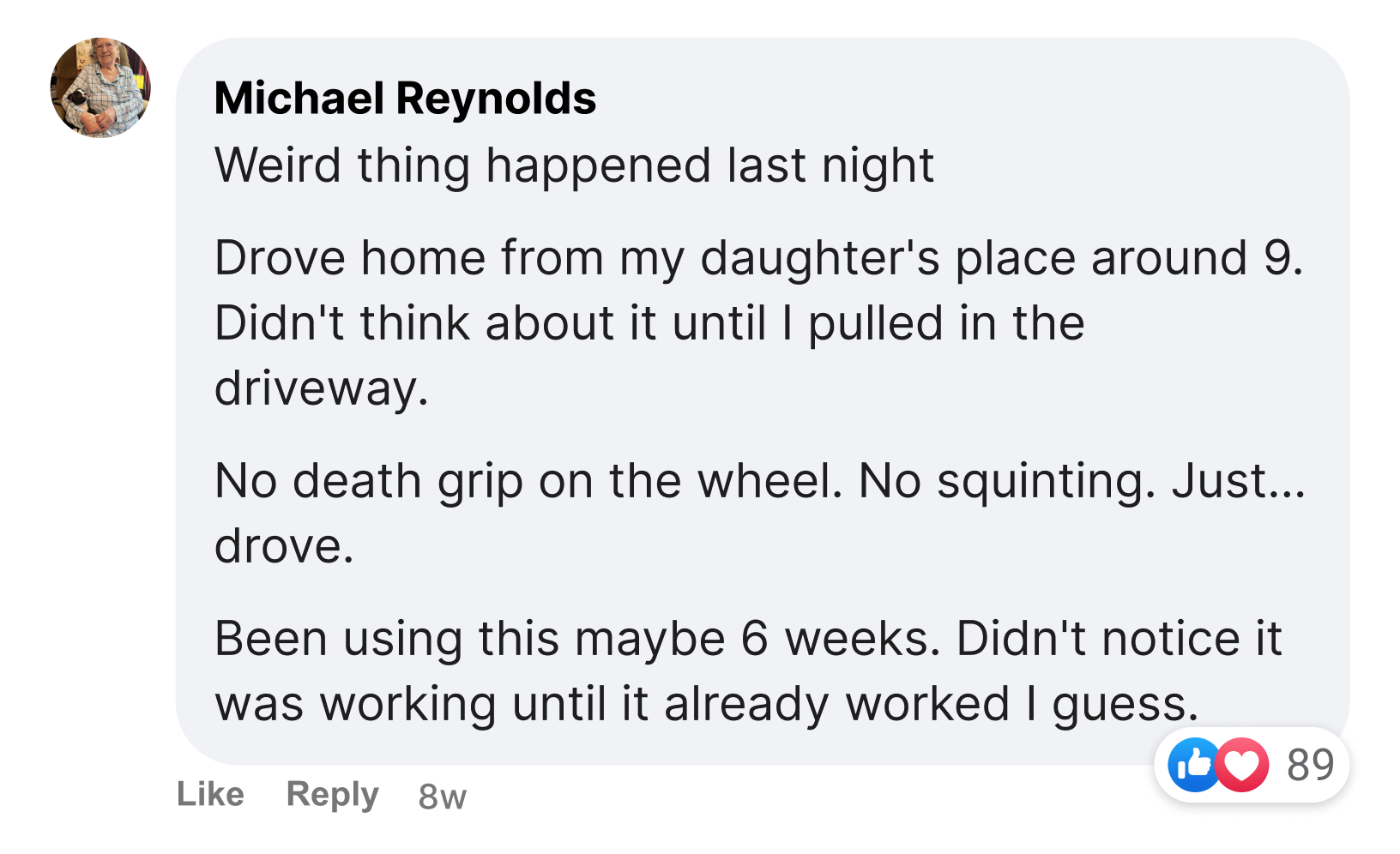
Task: View the 89 reactions count
Action: (1310, 764)
